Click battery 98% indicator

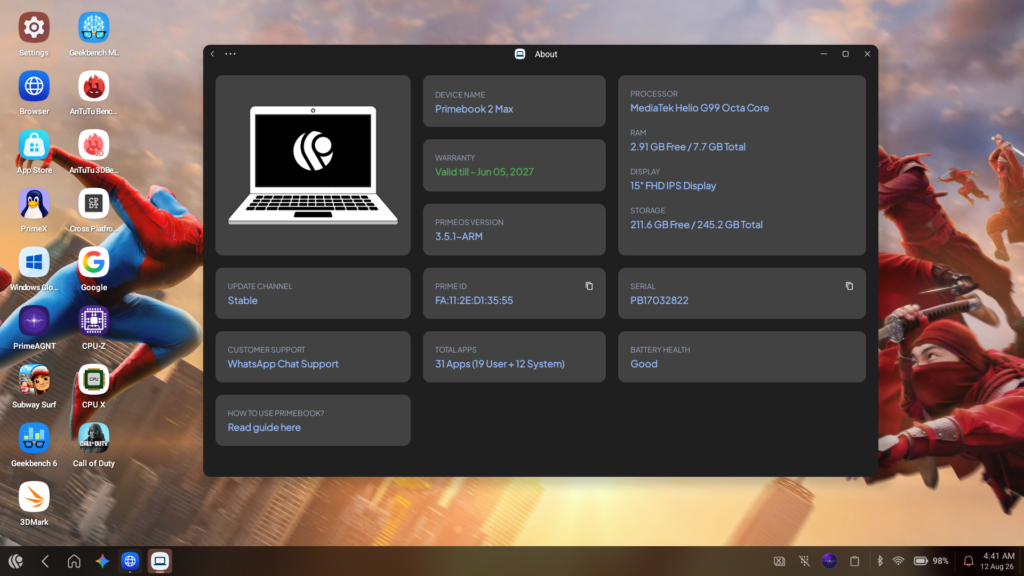click(x=931, y=561)
